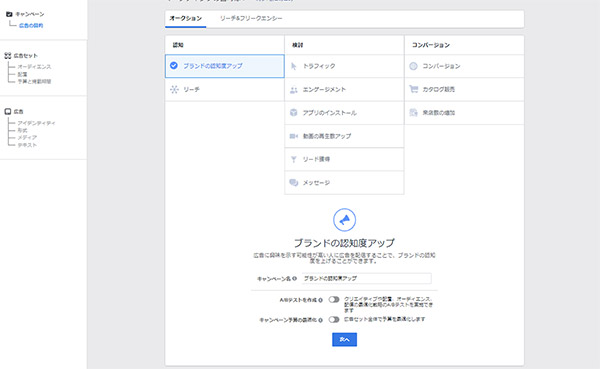This screenshot has width=600, height=369.
Task: Choose the リーチ network icon
Action: pos(174,90)
